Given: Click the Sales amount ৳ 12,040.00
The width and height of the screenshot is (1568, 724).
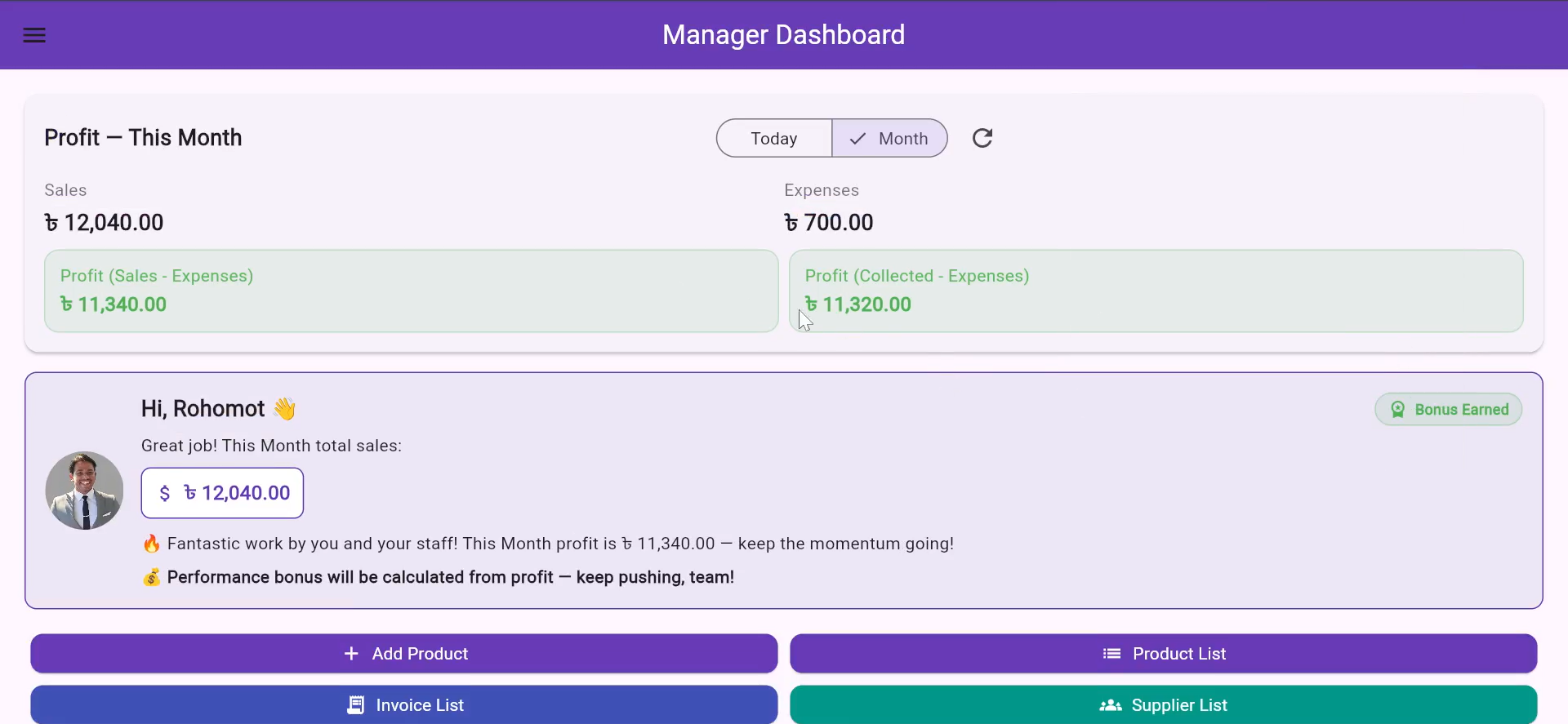Looking at the screenshot, I should 104,222.
